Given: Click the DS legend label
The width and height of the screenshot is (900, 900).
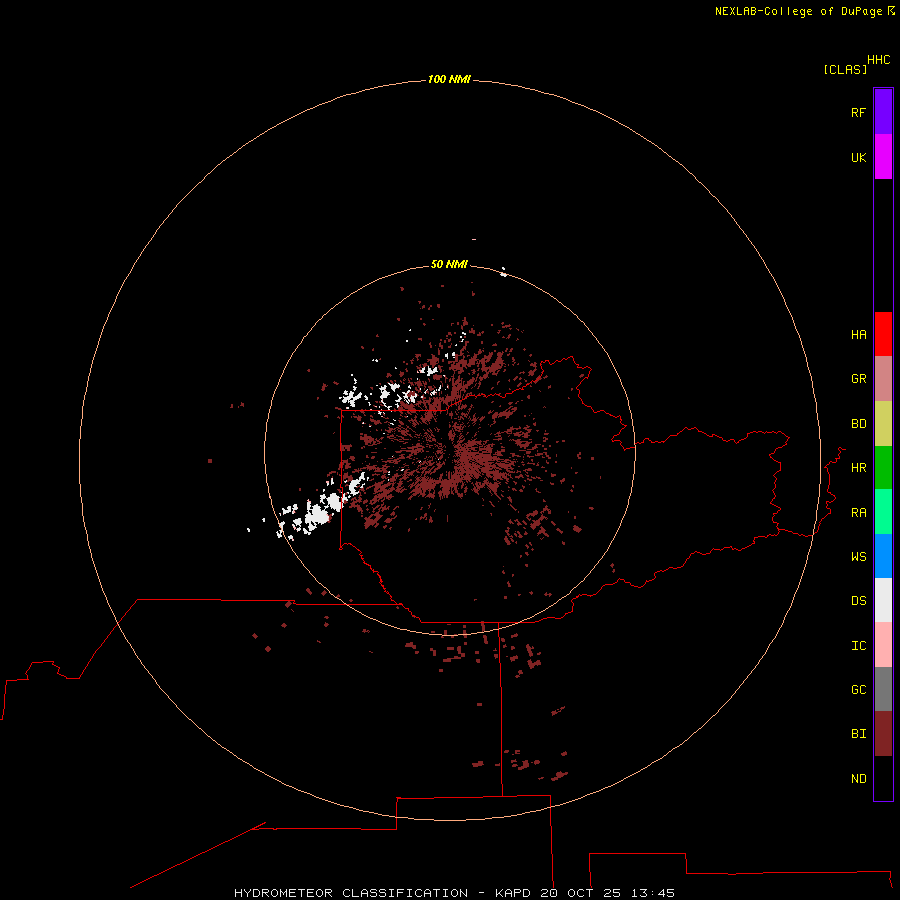Looking at the screenshot, I should click(858, 601).
